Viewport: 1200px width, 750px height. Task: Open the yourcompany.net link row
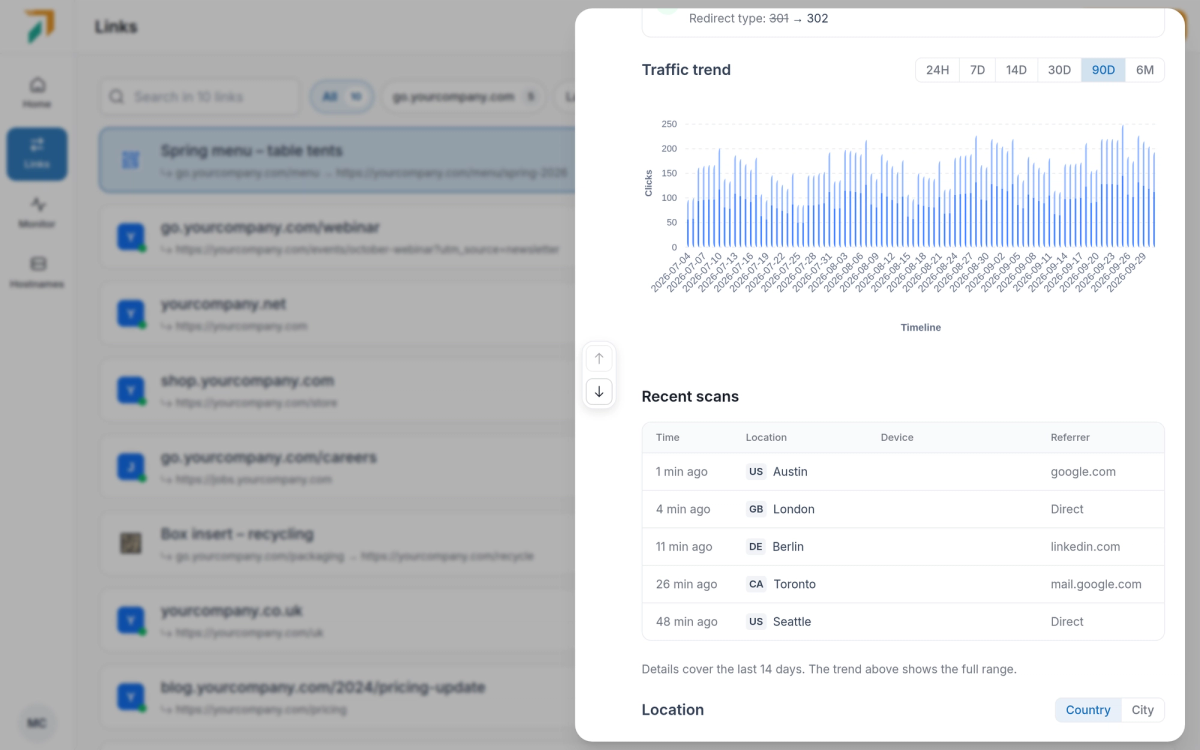337,314
